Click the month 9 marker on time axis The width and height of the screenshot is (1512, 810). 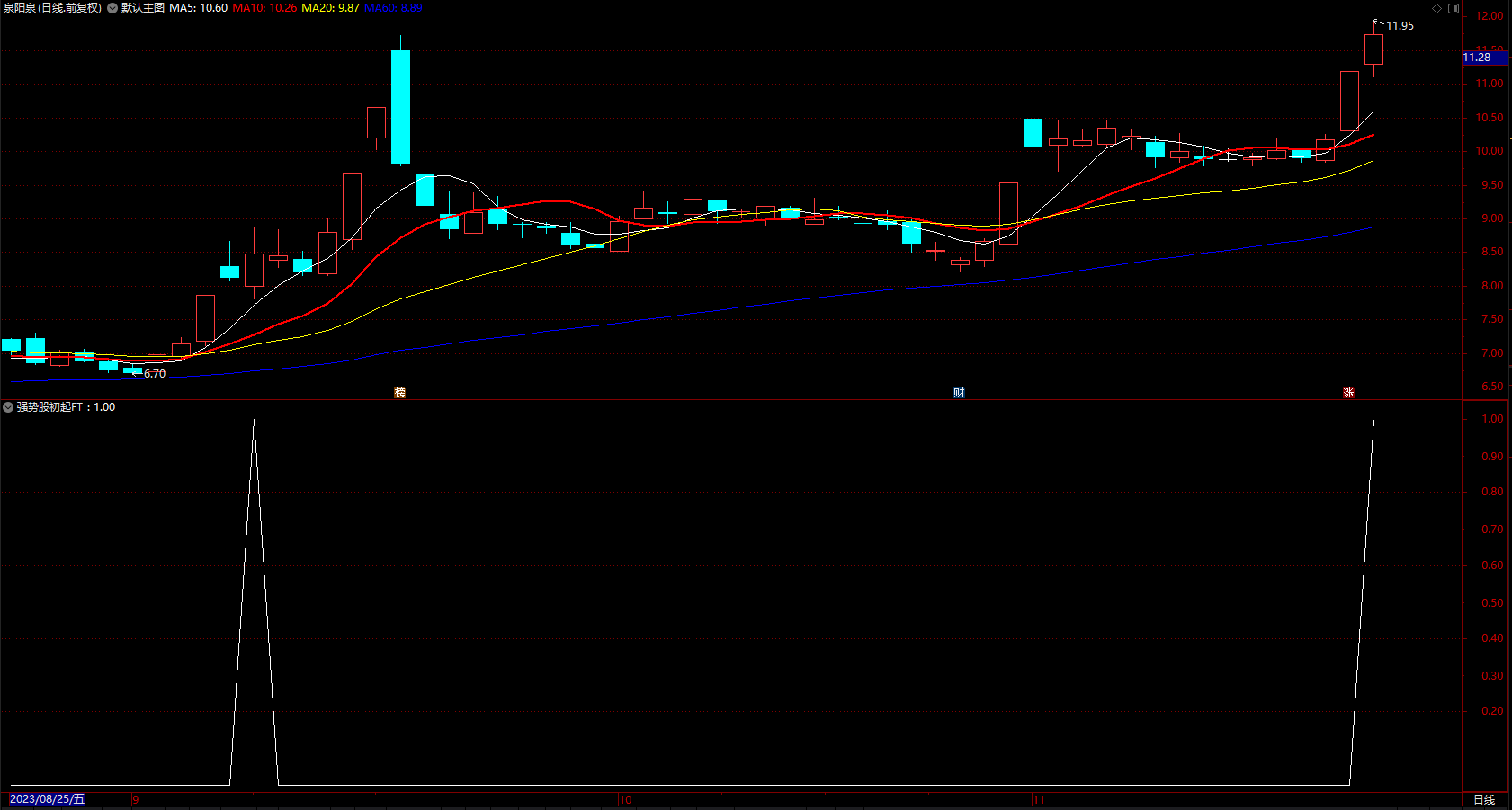pyautogui.click(x=136, y=799)
